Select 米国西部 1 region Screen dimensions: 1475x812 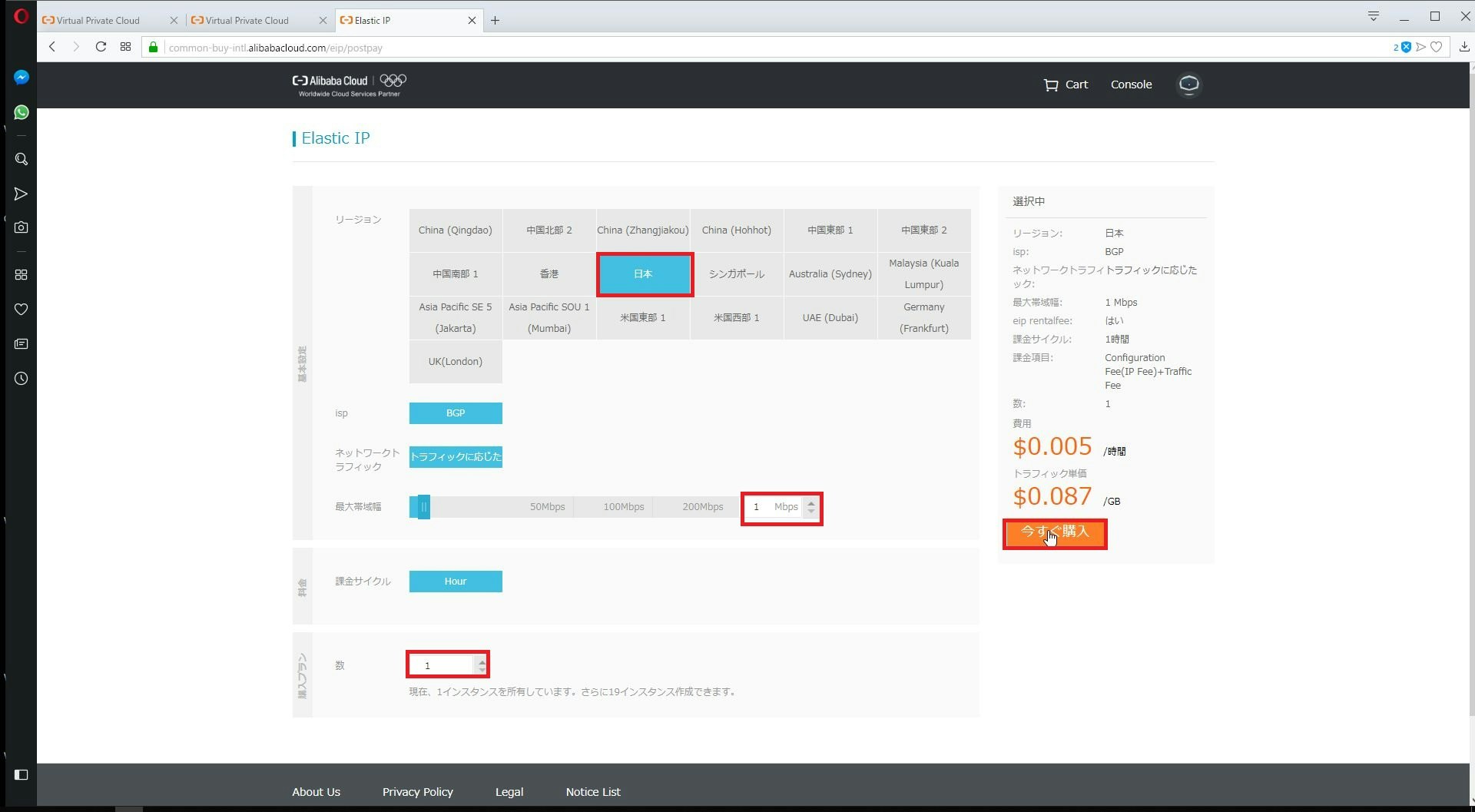click(x=737, y=318)
